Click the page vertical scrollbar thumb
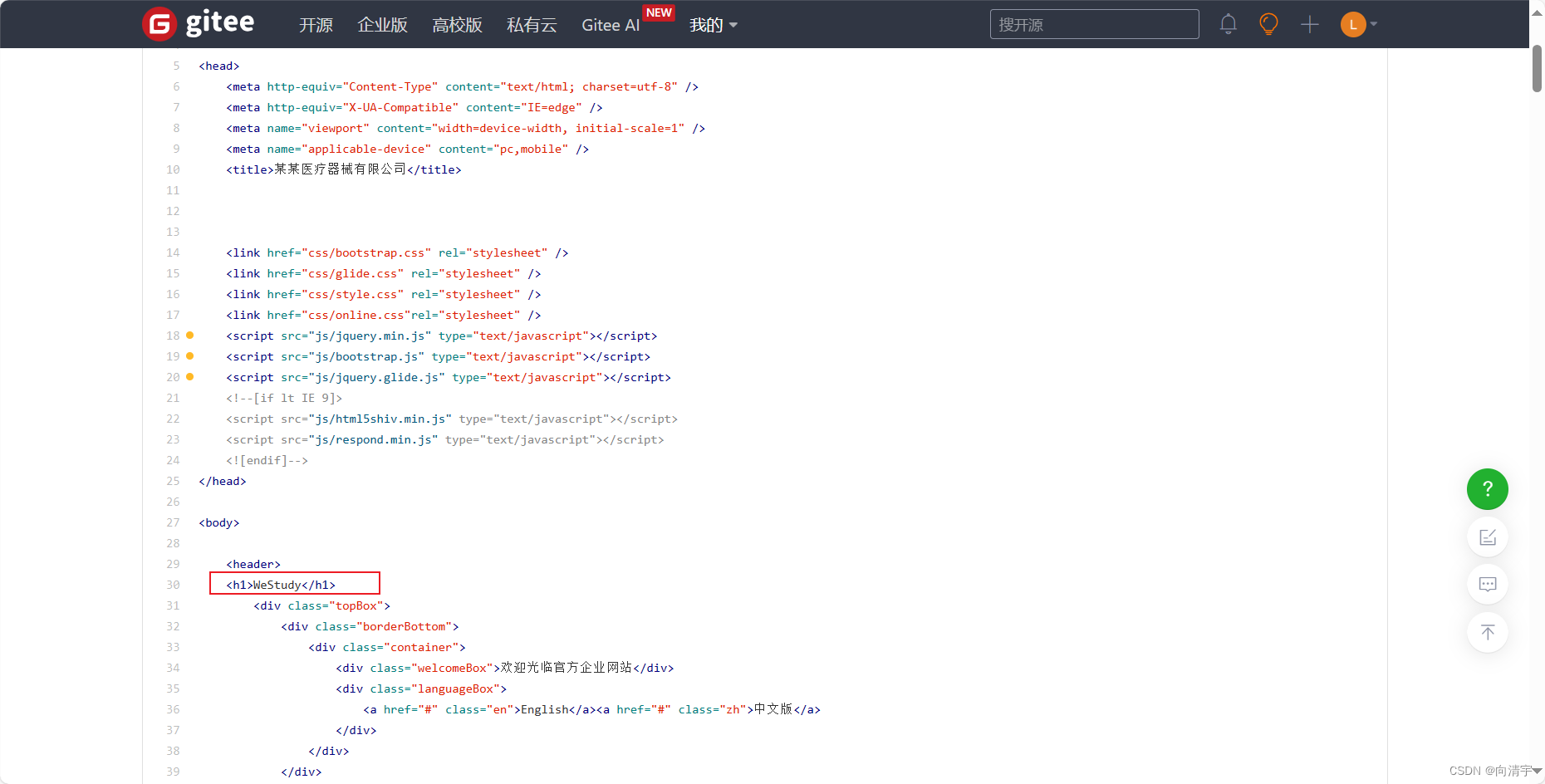 tap(1537, 68)
